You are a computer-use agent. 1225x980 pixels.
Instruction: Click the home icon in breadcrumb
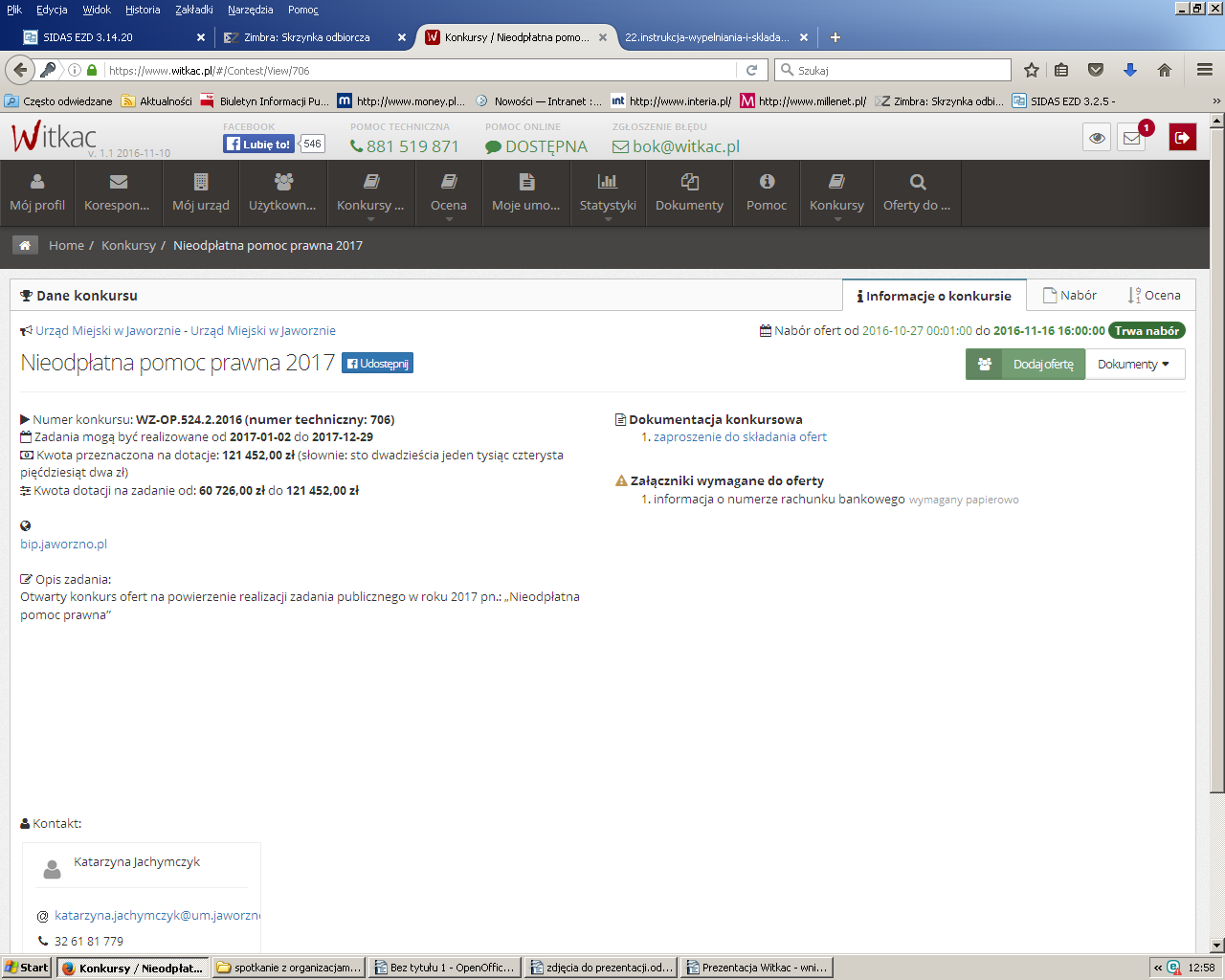pyautogui.click(x=25, y=245)
